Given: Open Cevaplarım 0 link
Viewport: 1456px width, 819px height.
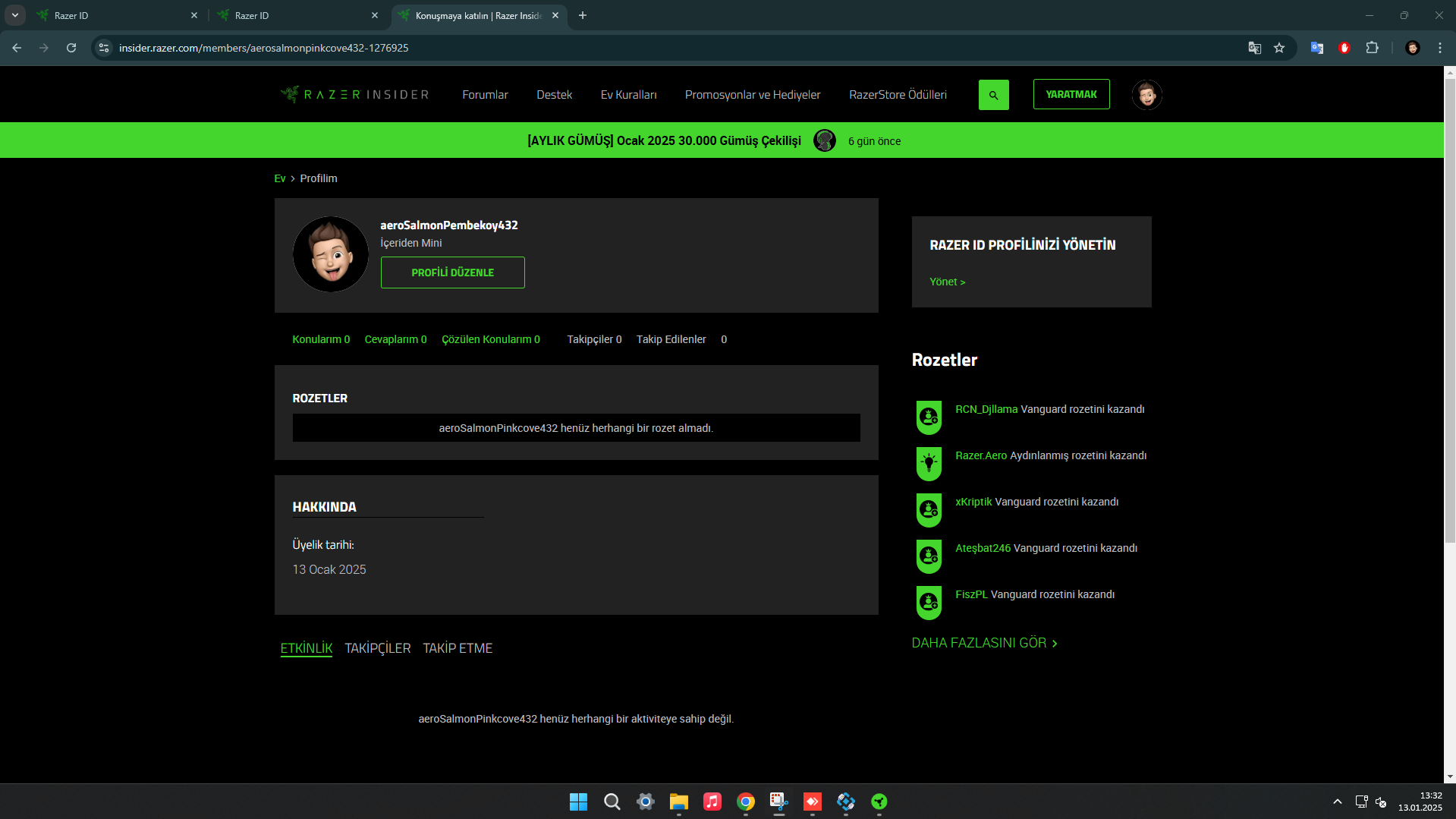Looking at the screenshot, I should pyautogui.click(x=395, y=339).
